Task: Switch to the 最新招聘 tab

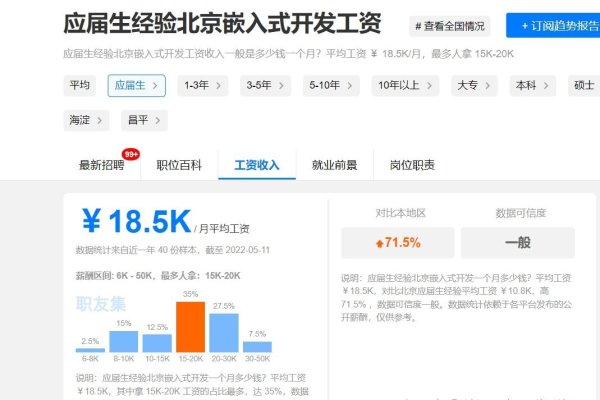Action: pos(101,165)
